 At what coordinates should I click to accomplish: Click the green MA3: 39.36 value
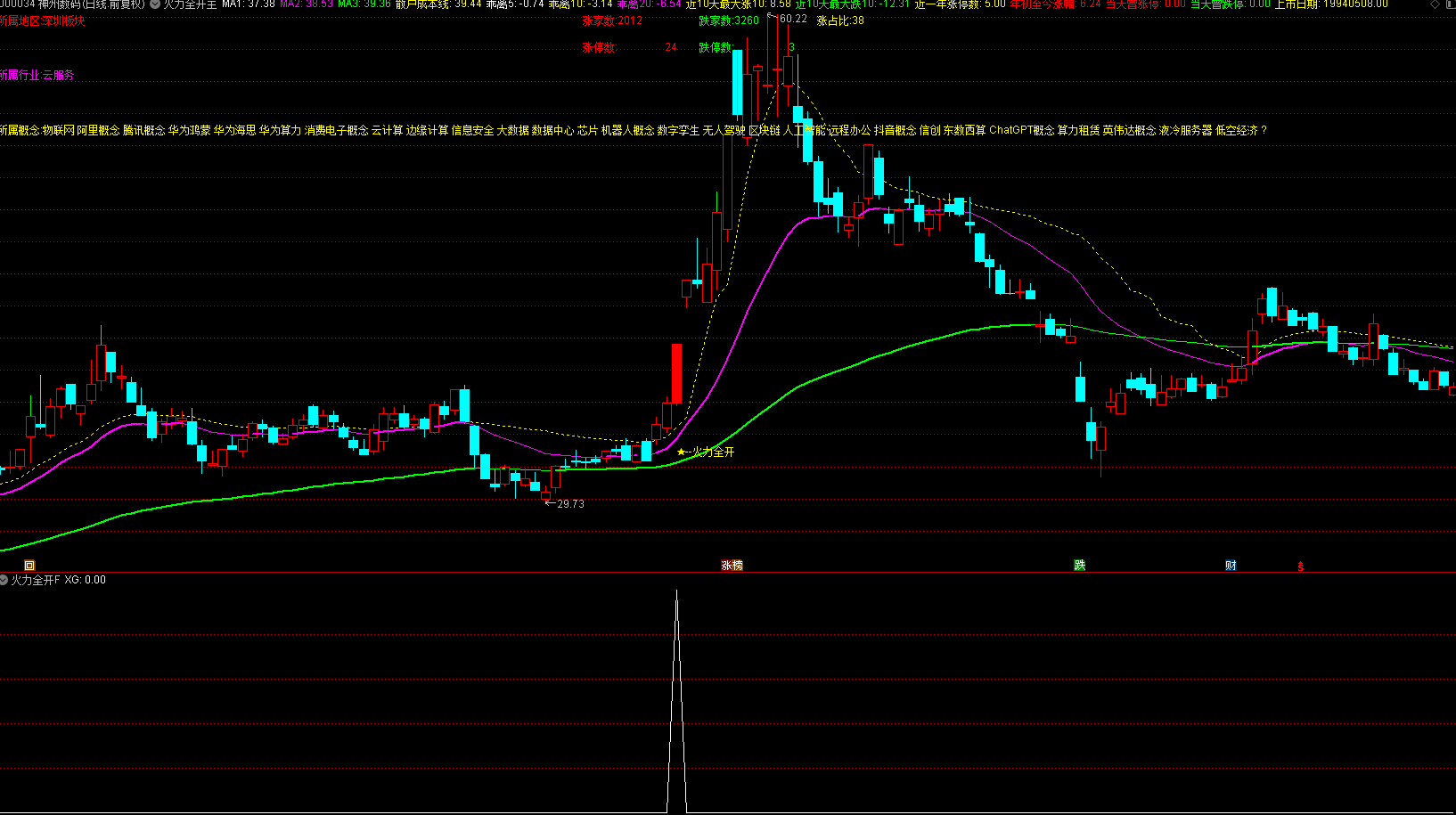(x=364, y=4)
